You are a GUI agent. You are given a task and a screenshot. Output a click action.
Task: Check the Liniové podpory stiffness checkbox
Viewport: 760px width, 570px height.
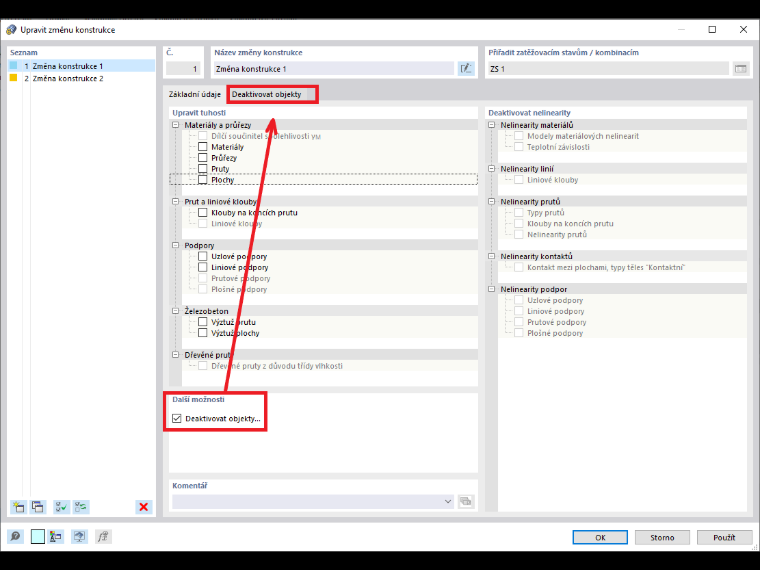pos(203,267)
